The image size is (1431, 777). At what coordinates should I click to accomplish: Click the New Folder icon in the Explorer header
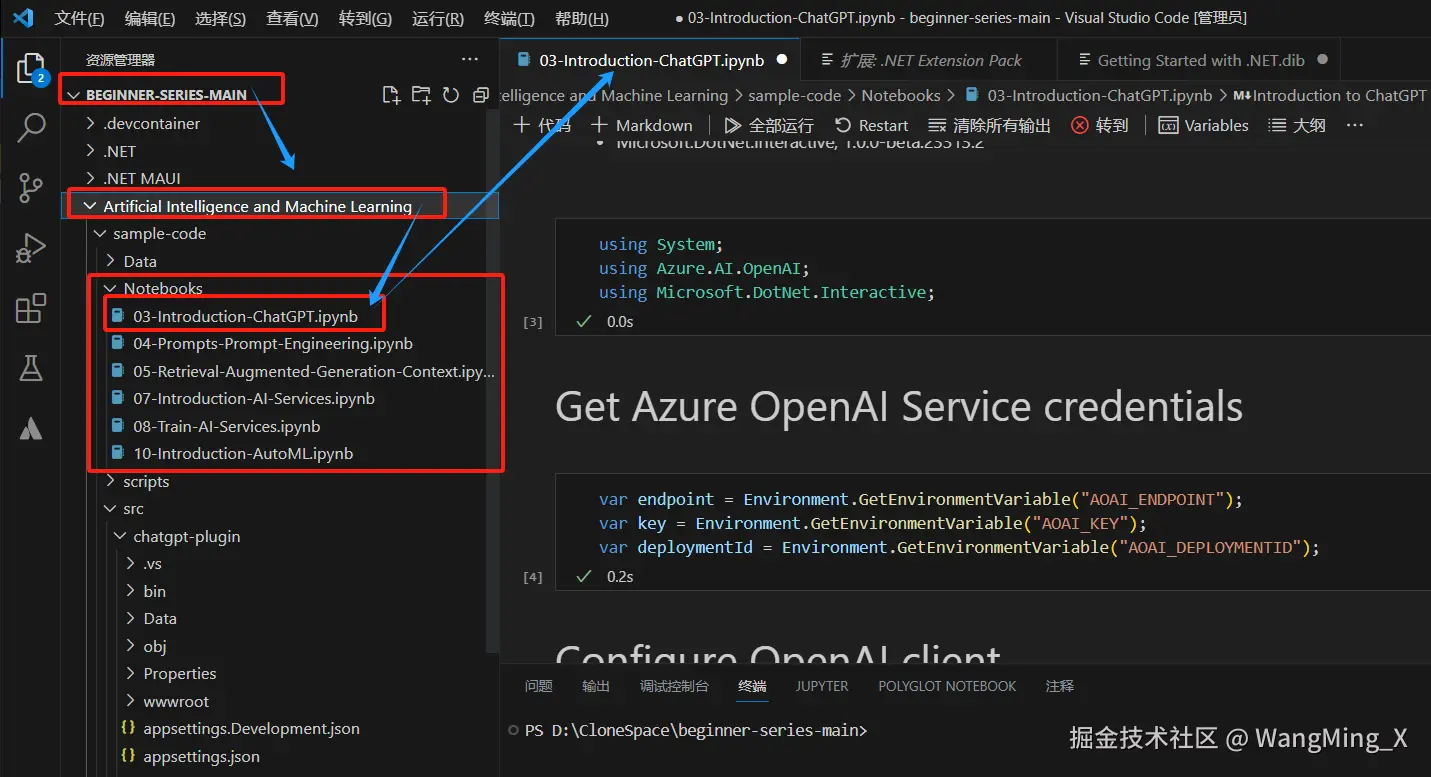[x=422, y=95]
